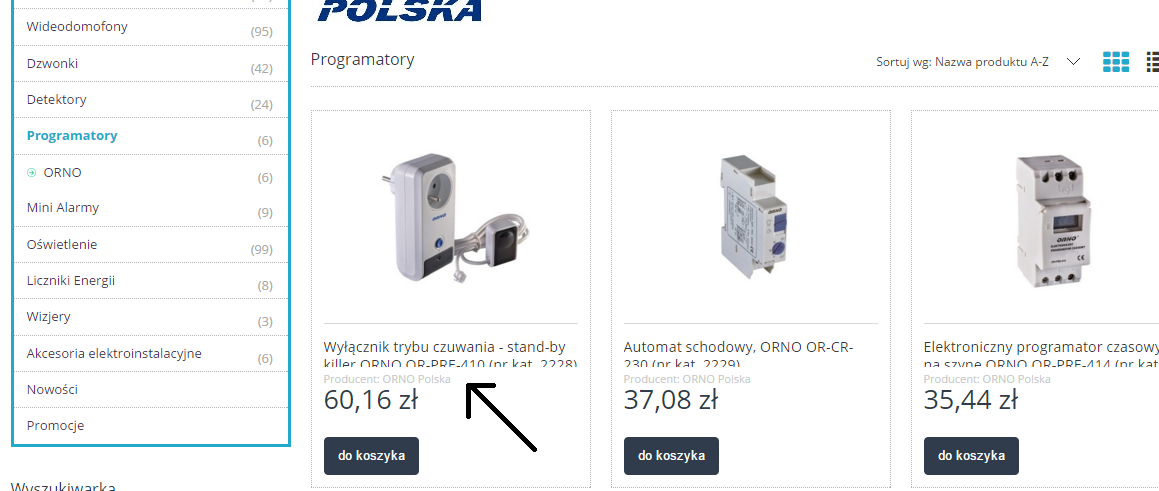Switch to list view icon
1159x491 pixels.
click(x=1152, y=62)
